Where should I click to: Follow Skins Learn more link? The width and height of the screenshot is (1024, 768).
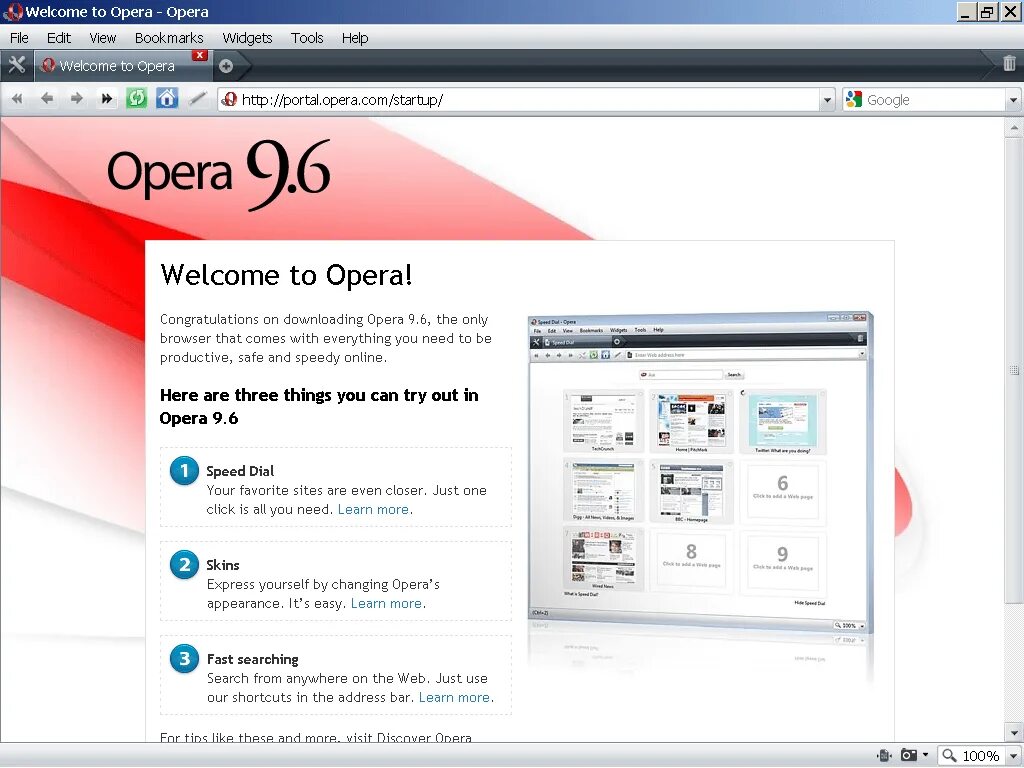(387, 603)
